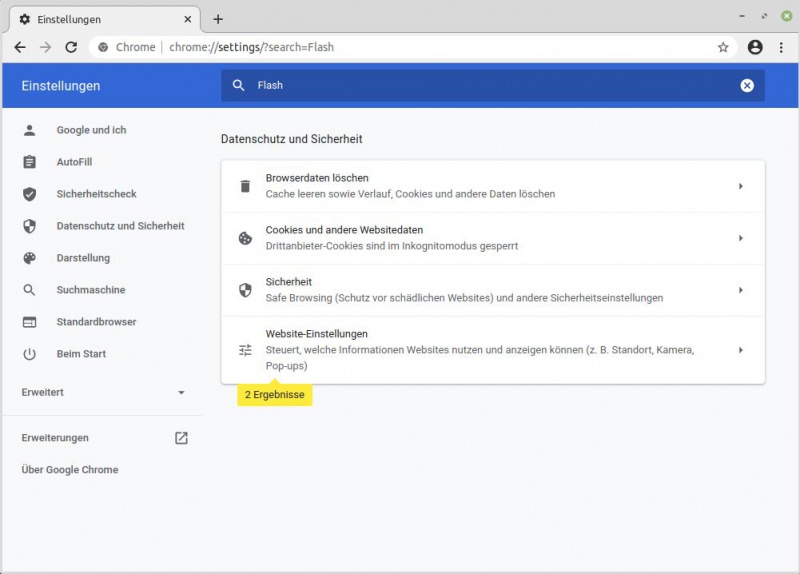
Task: Expand the Erweitert section arrow
Action: pyautogui.click(x=181, y=393)
